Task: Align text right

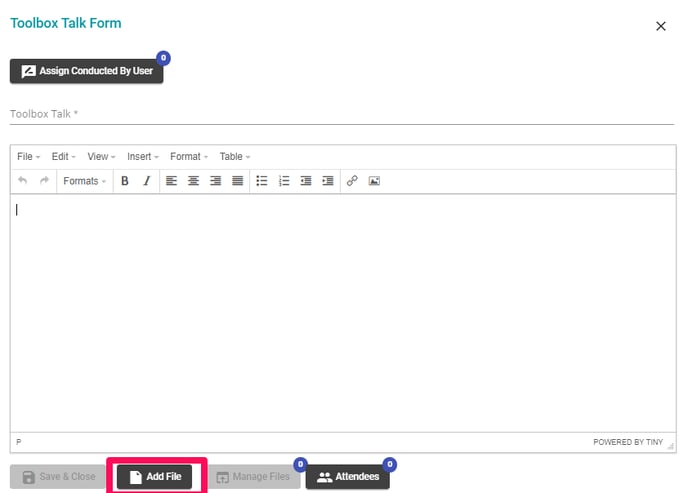Action: 215,181
